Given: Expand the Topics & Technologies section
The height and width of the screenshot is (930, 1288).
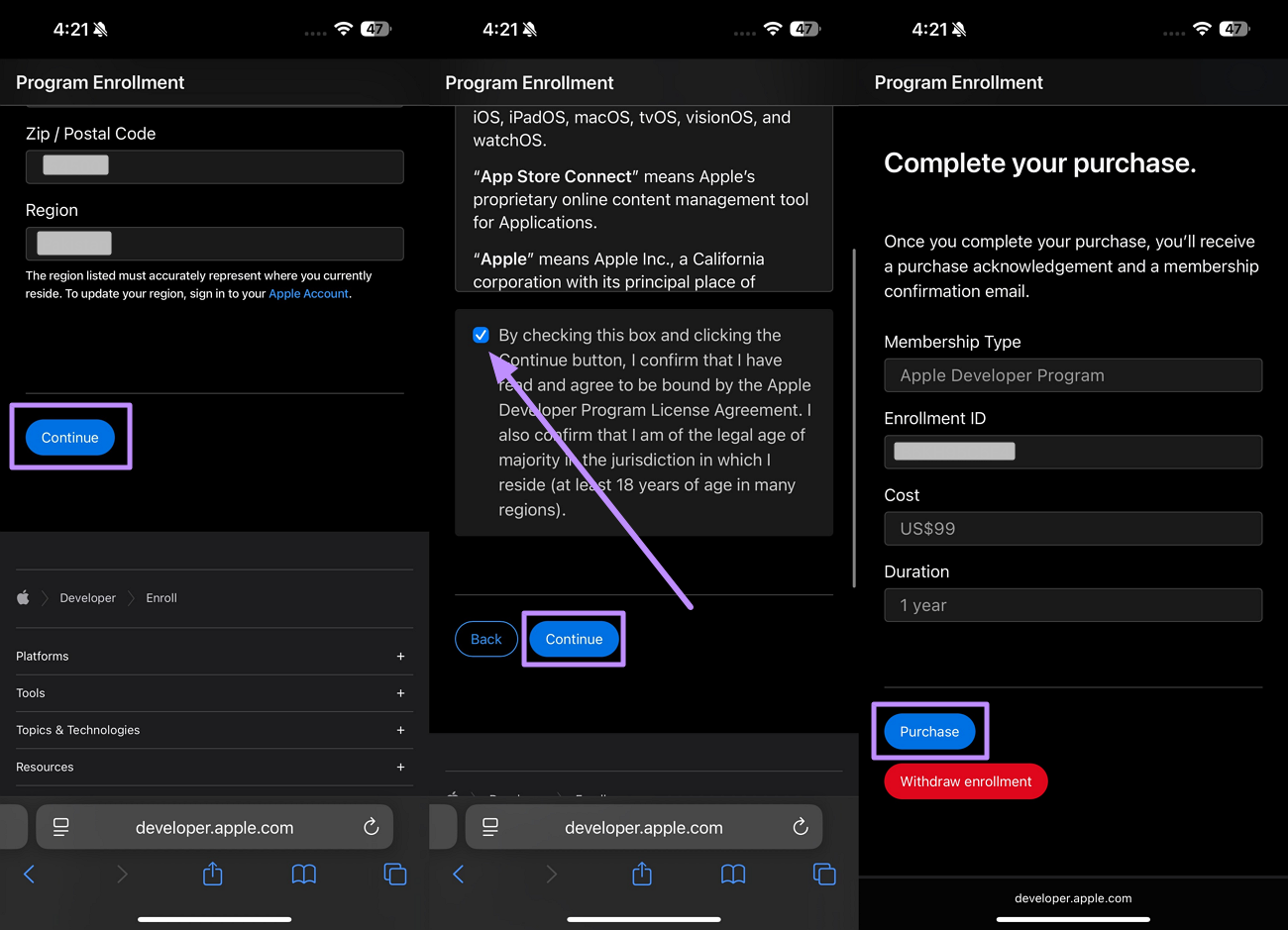Looking at the screenshot, I should (x=214, y=730).
